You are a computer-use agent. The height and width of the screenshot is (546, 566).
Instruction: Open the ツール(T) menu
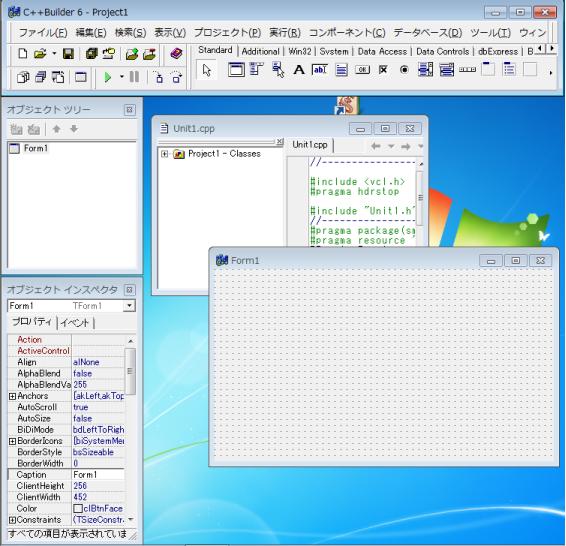[x=490, y=33]
